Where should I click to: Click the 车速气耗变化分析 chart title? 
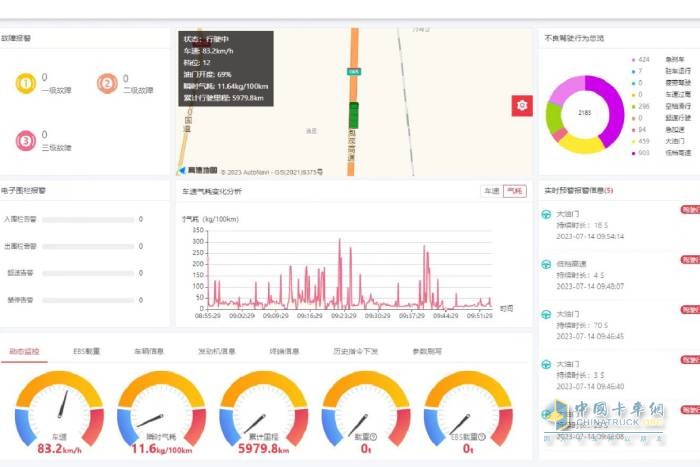[212, 192]
